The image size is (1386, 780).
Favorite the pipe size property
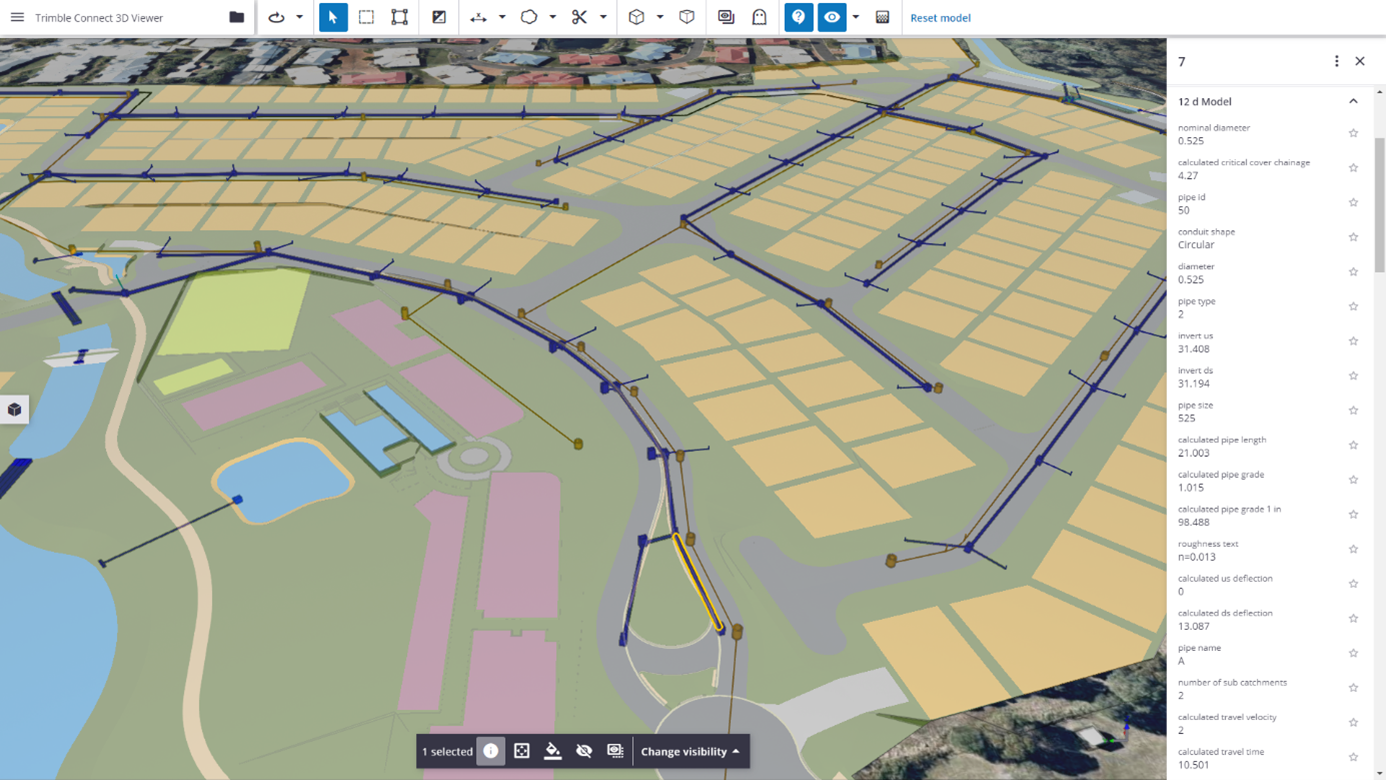click(1353, 410)
